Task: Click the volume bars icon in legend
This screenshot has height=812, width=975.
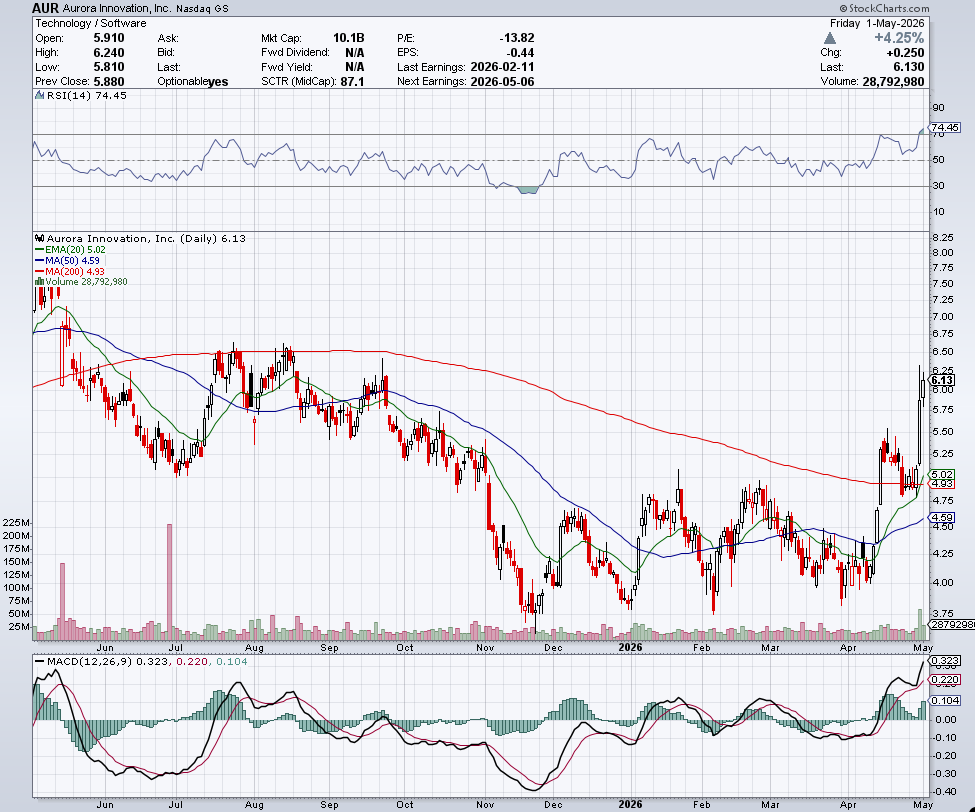Action: pos(39,282)
